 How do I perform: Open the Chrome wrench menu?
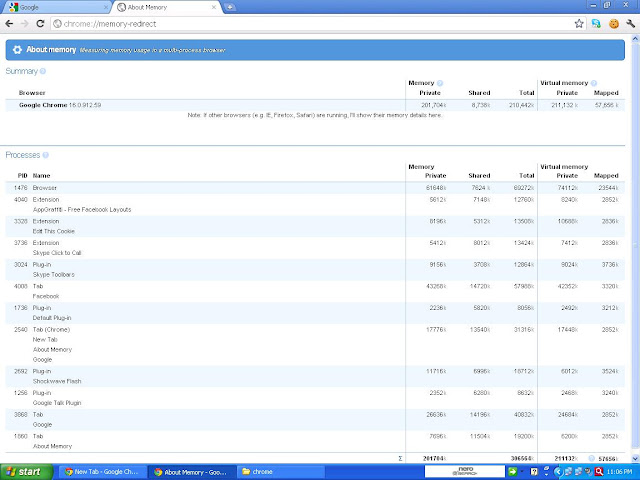click(631, 24)
